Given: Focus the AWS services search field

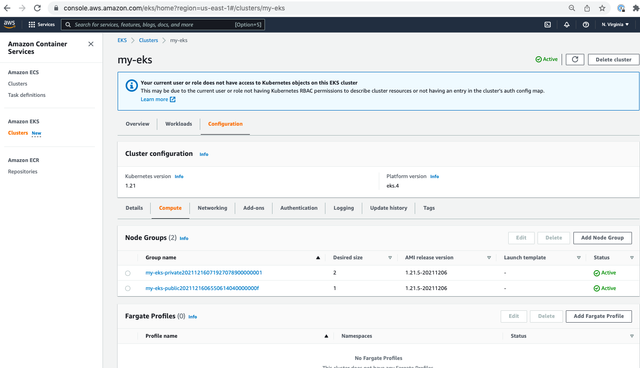Looking at the screenshot, I should click(x=162, y=24).
